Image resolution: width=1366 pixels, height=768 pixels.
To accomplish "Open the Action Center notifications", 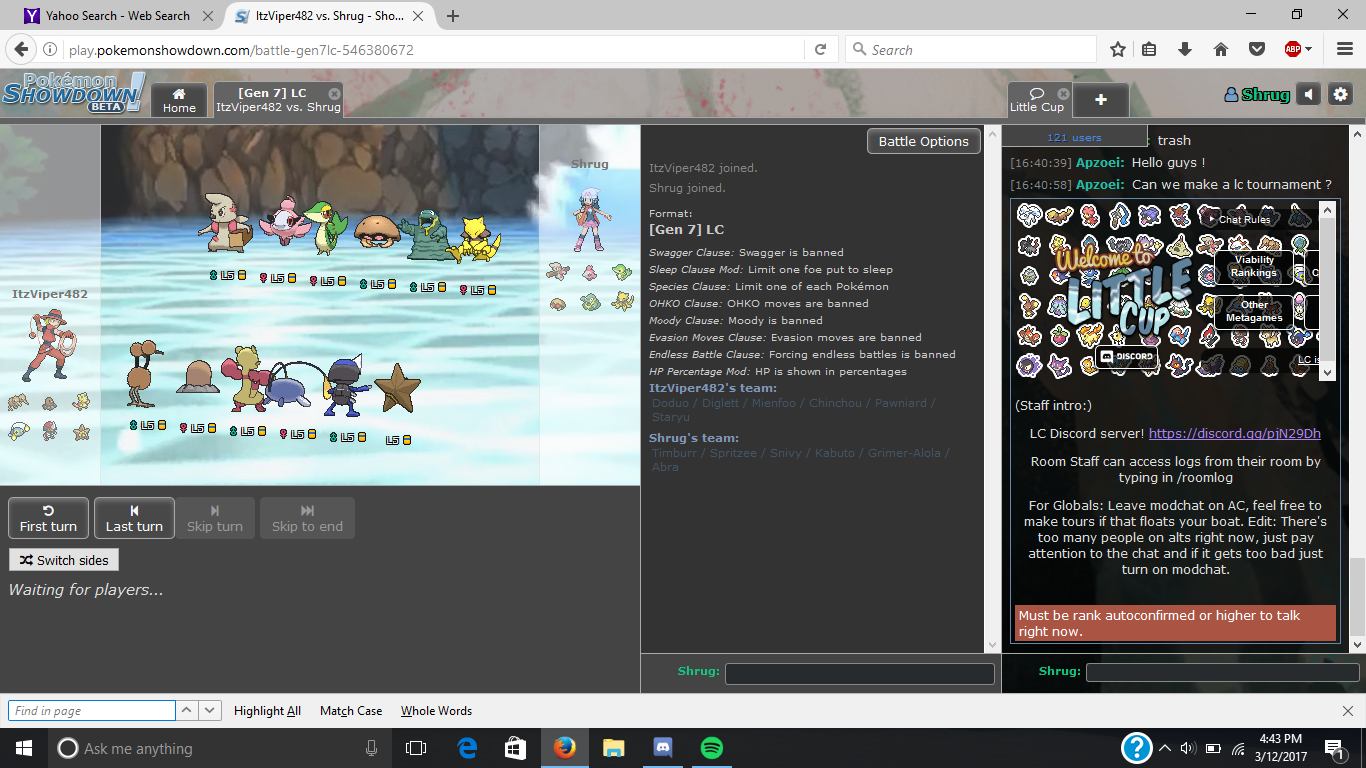I will 1333,748.
